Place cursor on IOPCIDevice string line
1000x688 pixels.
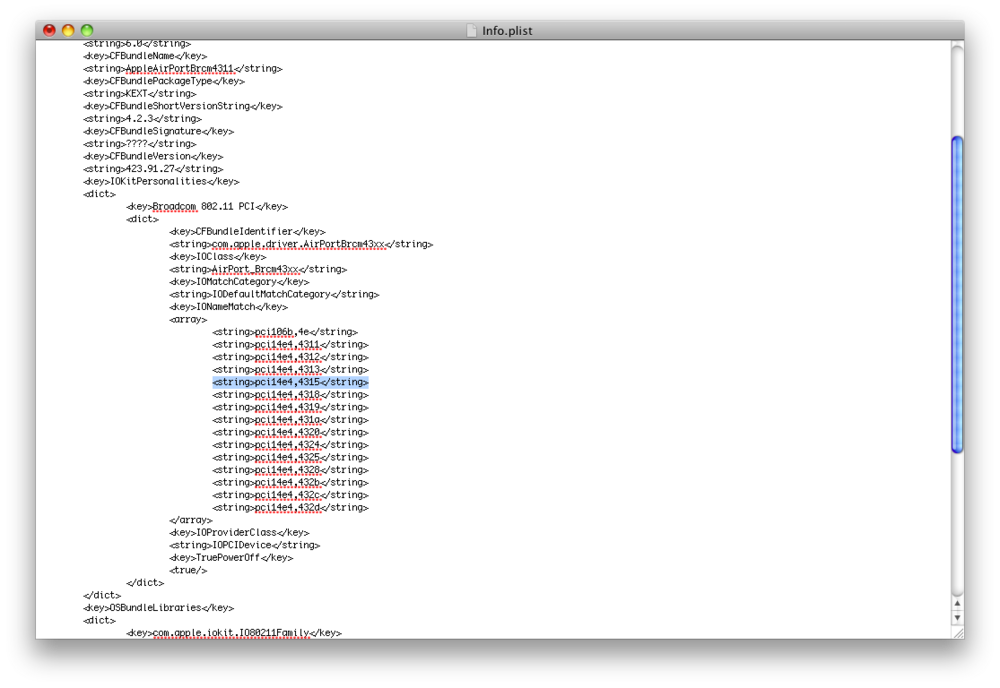[x=245, y=545]
